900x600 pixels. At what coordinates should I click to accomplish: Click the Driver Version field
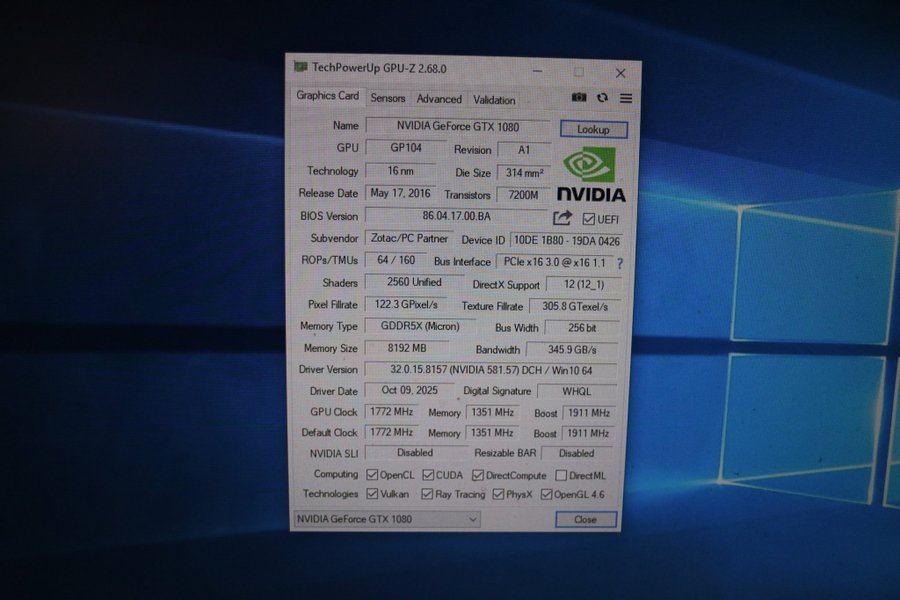tap(490, 370)
